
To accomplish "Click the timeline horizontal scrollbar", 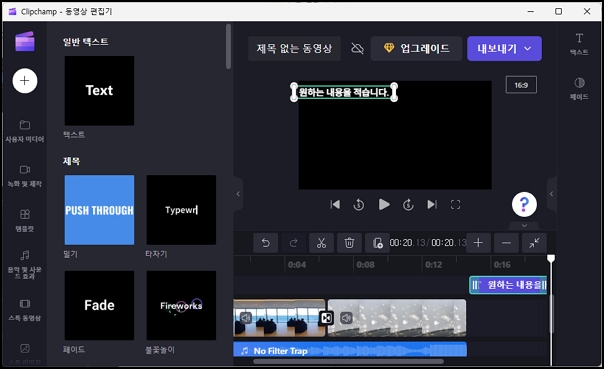I will click(x=348, y=361).
